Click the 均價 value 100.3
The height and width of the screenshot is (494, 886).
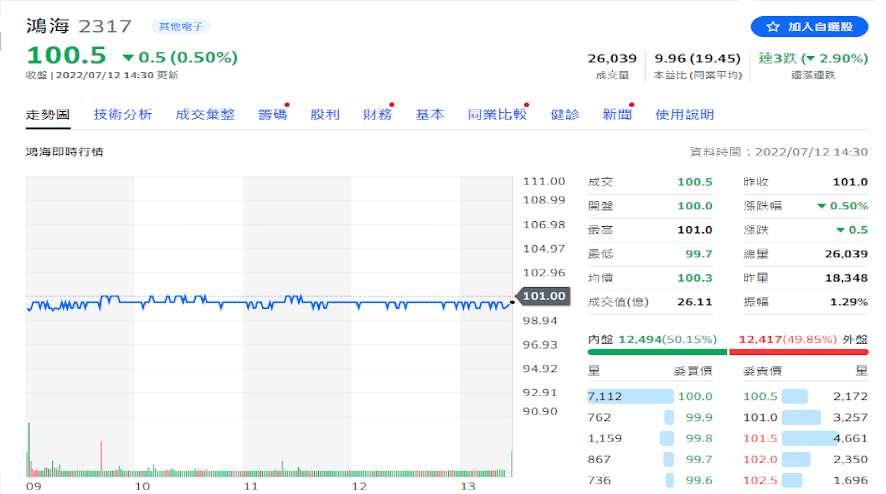pyautogui.click(x=695, y=278)
